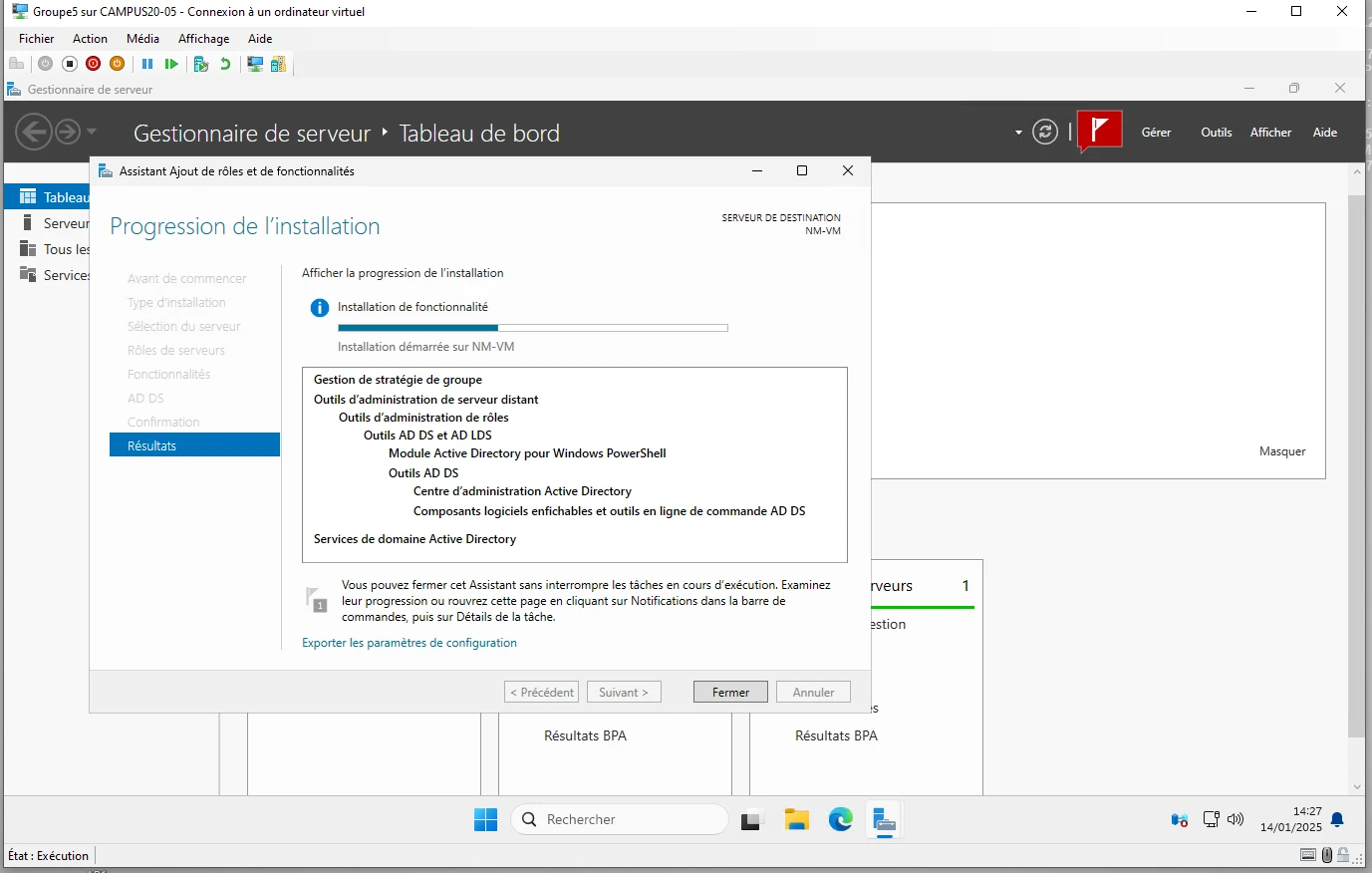The height and width of the screenshot is (873, 1372).
Task: Open the notification bell in the tray
Action: click(x=1337, y=820)
